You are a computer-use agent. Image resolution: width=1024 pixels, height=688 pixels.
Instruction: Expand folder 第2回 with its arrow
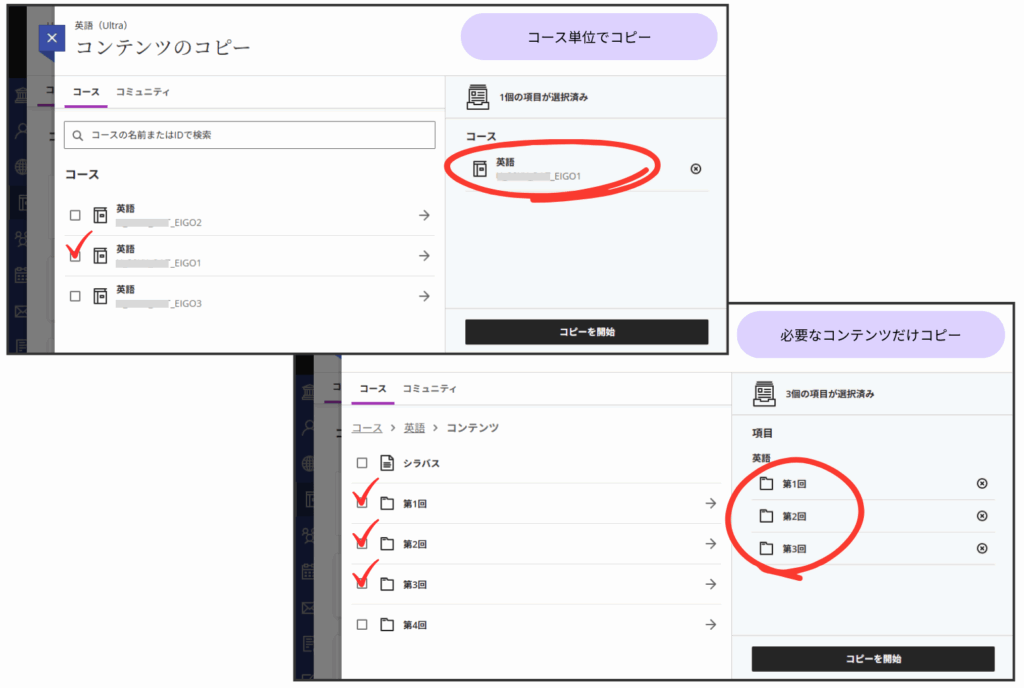(711, 544)
